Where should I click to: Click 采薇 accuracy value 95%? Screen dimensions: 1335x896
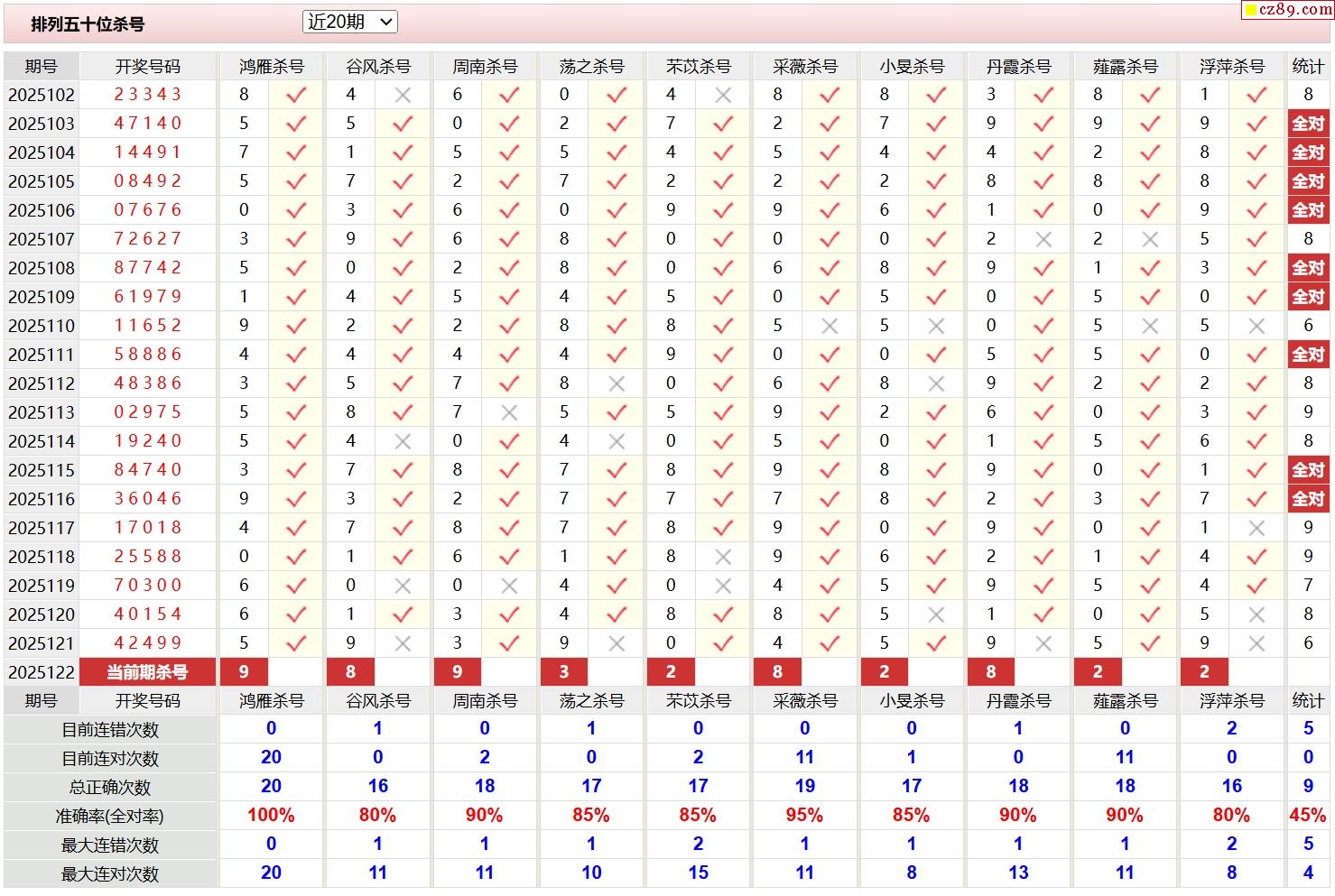pos(804,816)
